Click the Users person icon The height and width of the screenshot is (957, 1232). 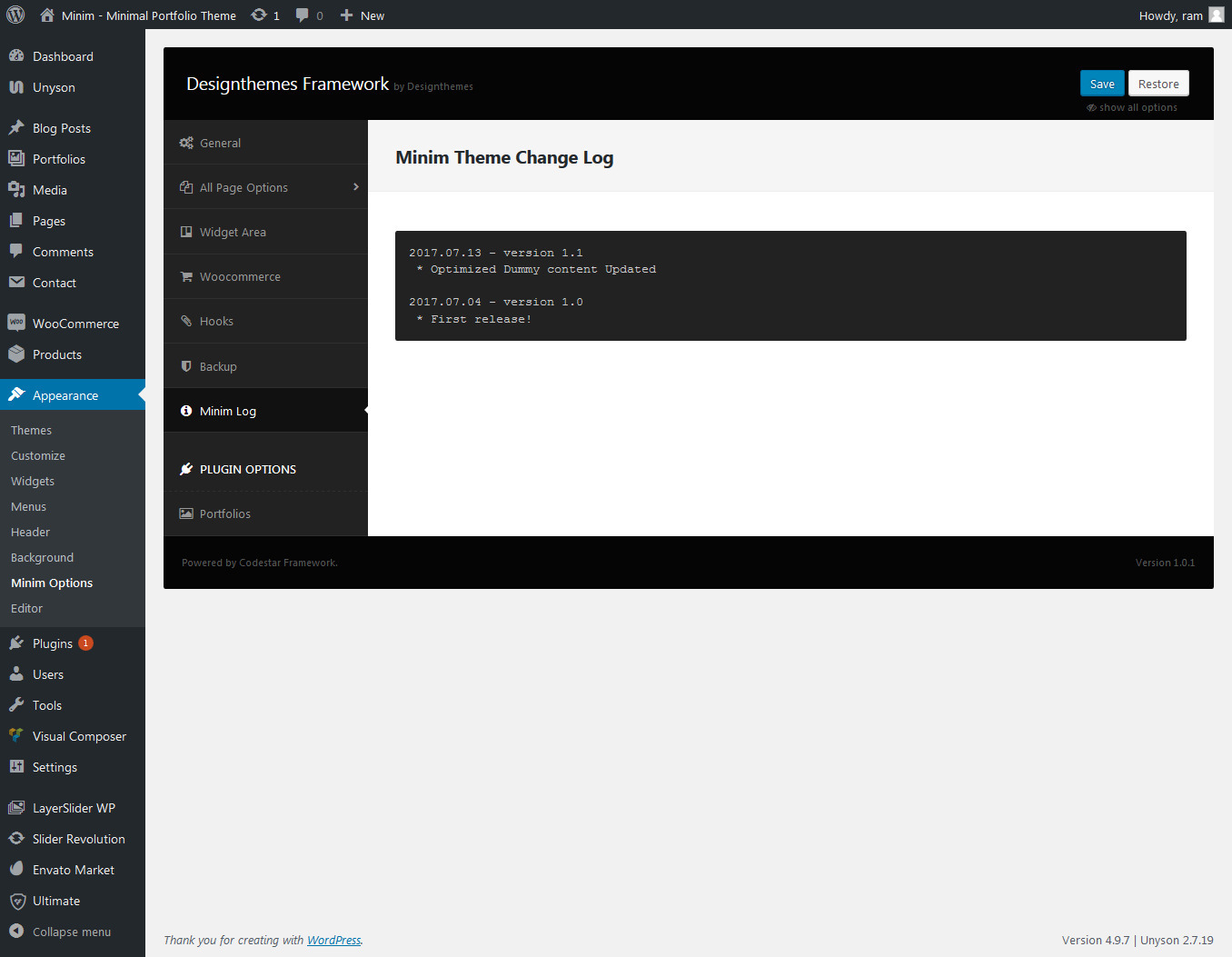click(x=16, y=673)
